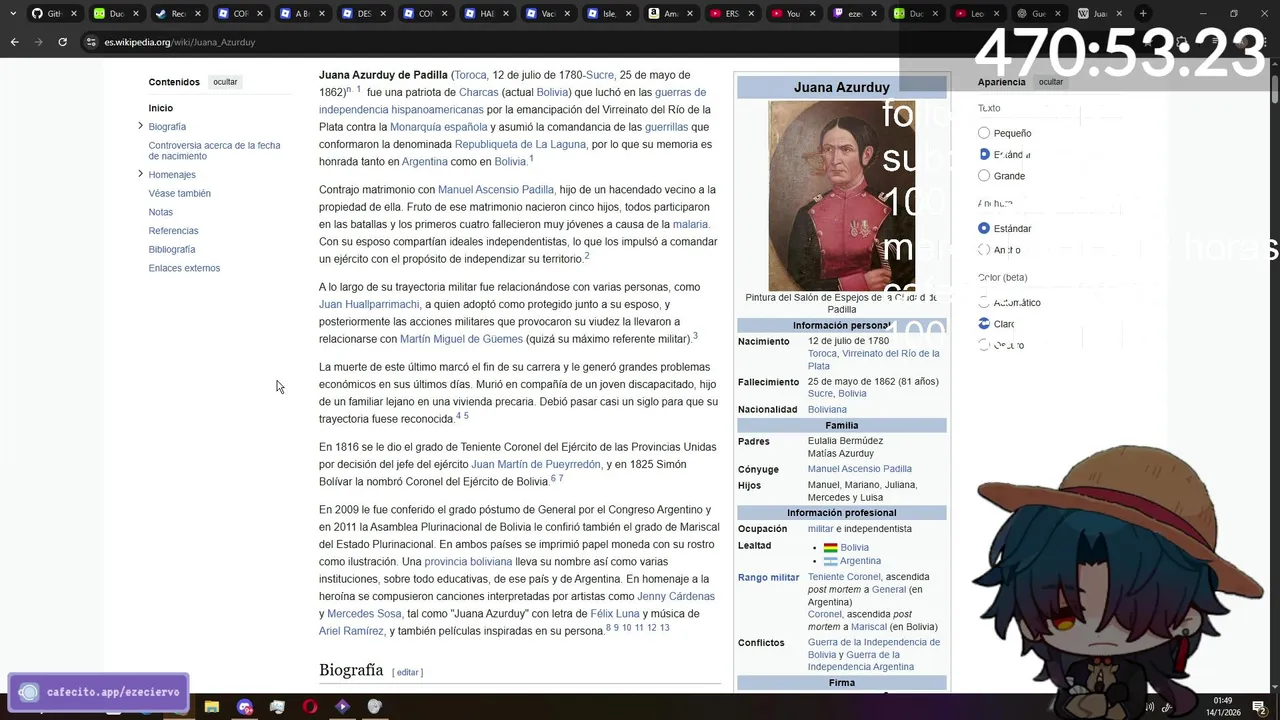Open the Rango militar infobox link
This screenshot has height=720, width=1280.
[769, 577]
